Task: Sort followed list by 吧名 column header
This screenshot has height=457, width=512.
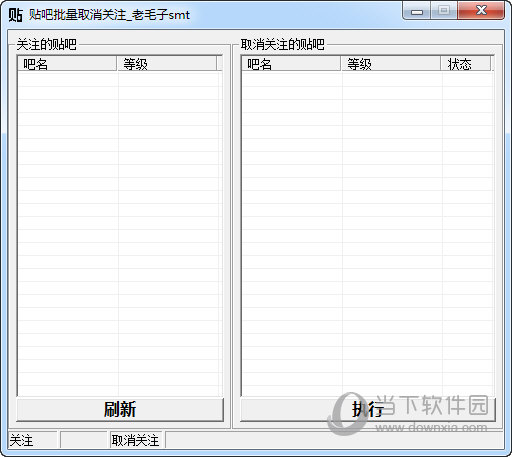Action: coord(67,64)
